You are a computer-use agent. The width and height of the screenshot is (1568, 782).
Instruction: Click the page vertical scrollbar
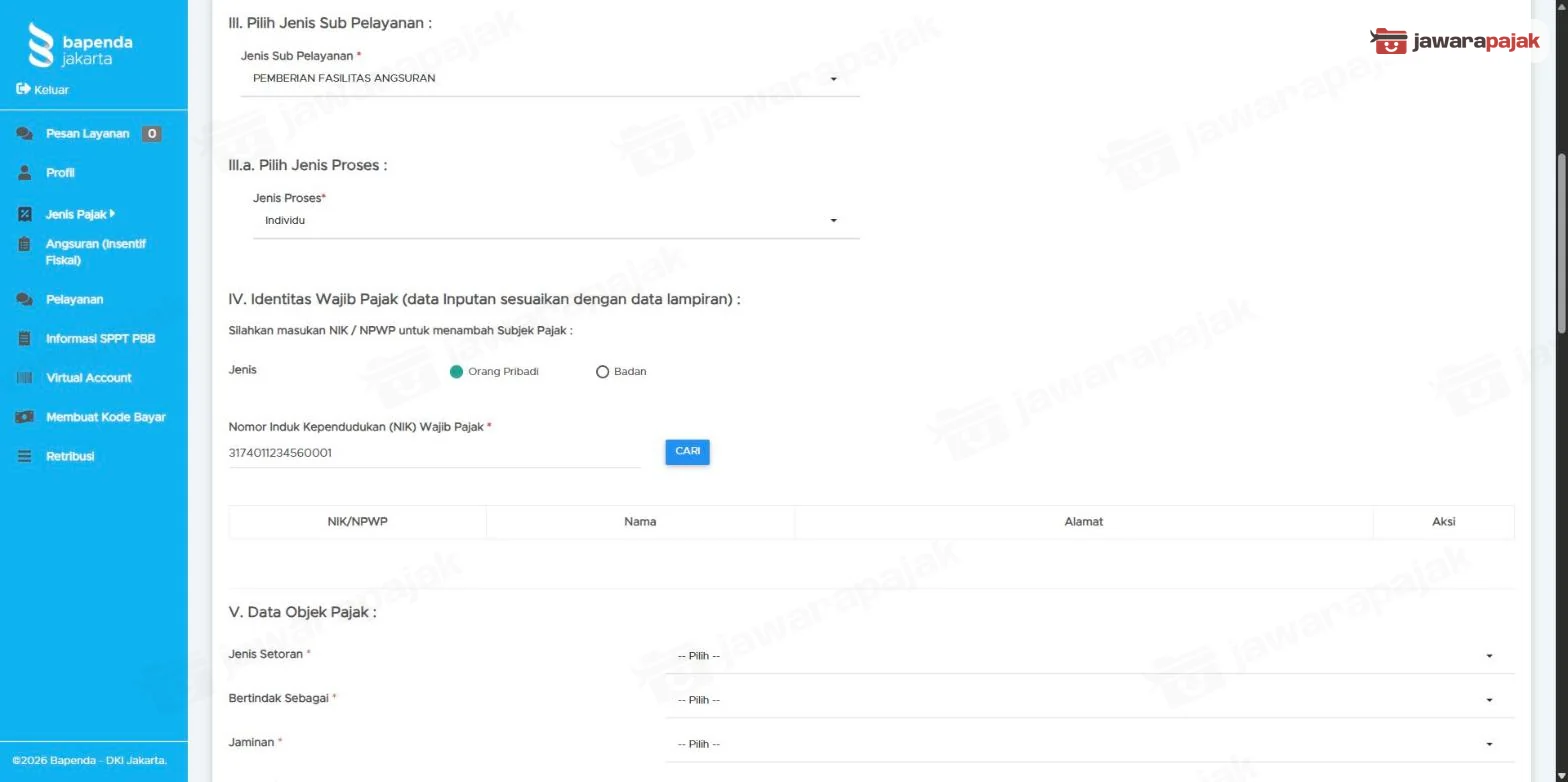pos(1562,245)
